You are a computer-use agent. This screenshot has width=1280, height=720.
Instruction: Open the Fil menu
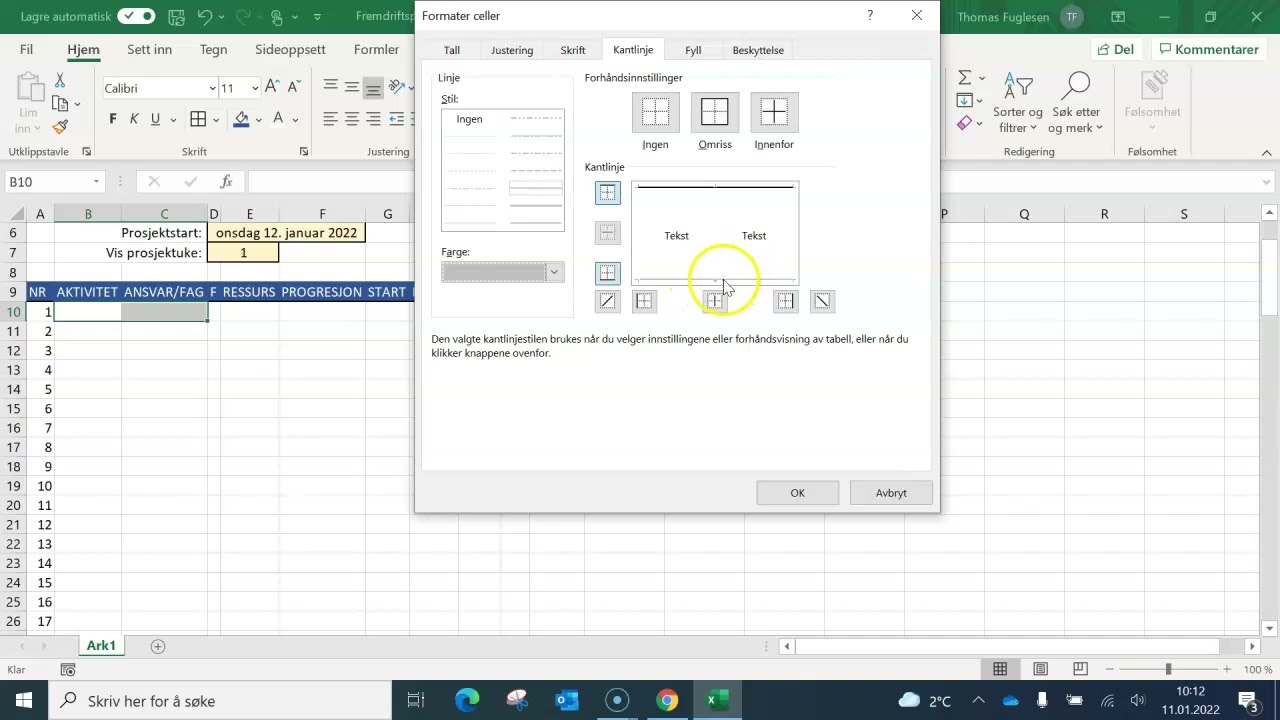pyautogui.click(x=26, y=50)
